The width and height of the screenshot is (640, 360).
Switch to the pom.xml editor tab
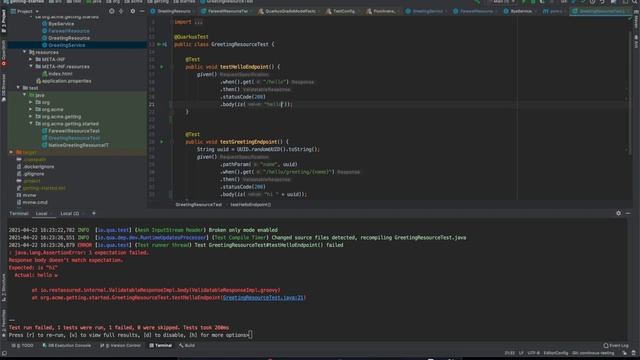[x=554, y=11]
